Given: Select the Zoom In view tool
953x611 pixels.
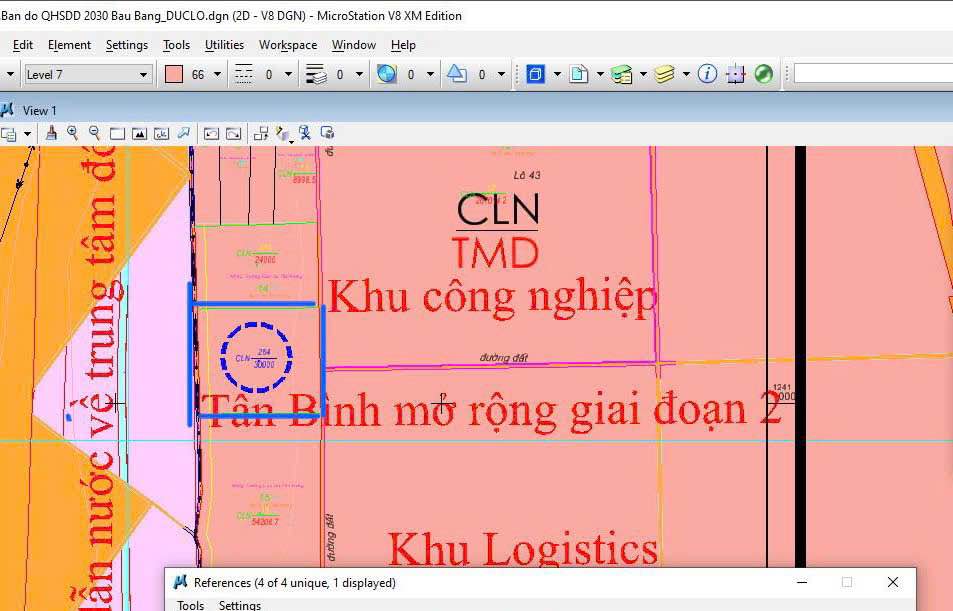Looking at the screenshot, I should tap(71, 132).
